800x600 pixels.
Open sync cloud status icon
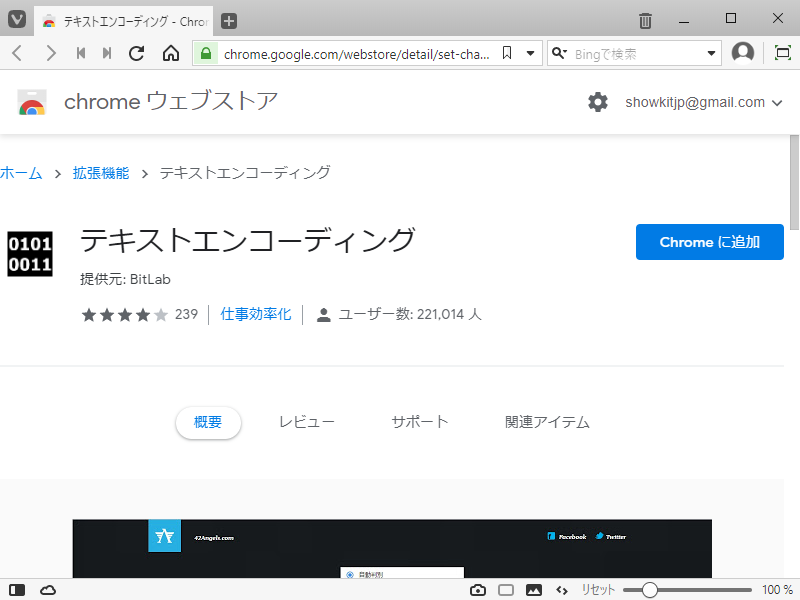click(x=48, y=590)
